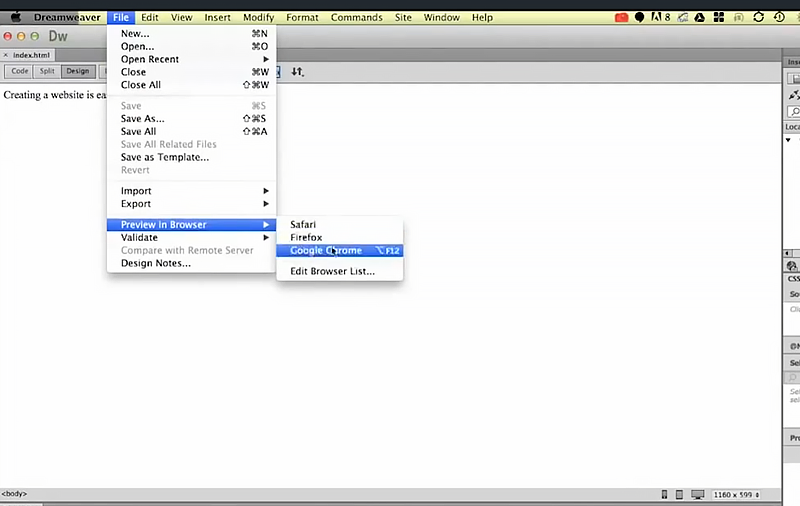Click the 'Creating a website is ea' text
The width and height of the screenshot is (800, 506).
click(55, 95)
